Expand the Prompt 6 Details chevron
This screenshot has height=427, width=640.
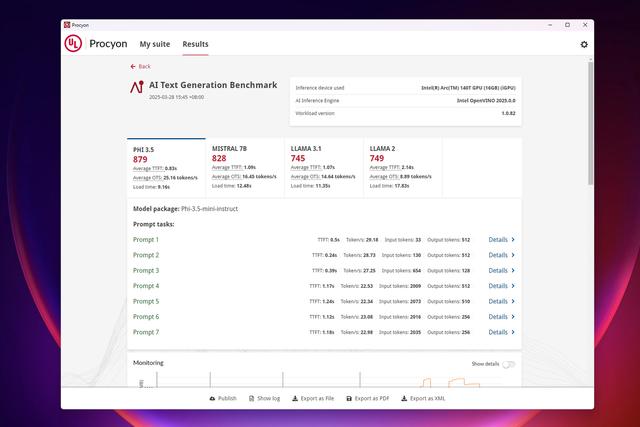click(x=513, y=317)
